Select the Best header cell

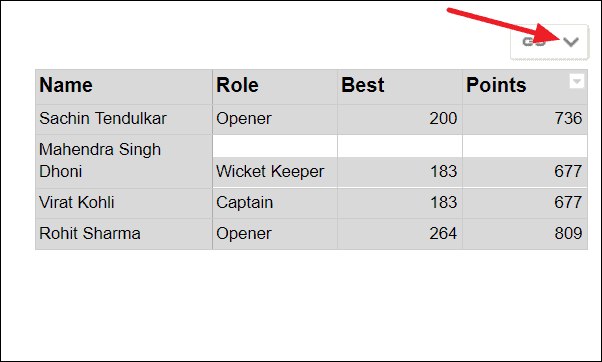point(400,87)
